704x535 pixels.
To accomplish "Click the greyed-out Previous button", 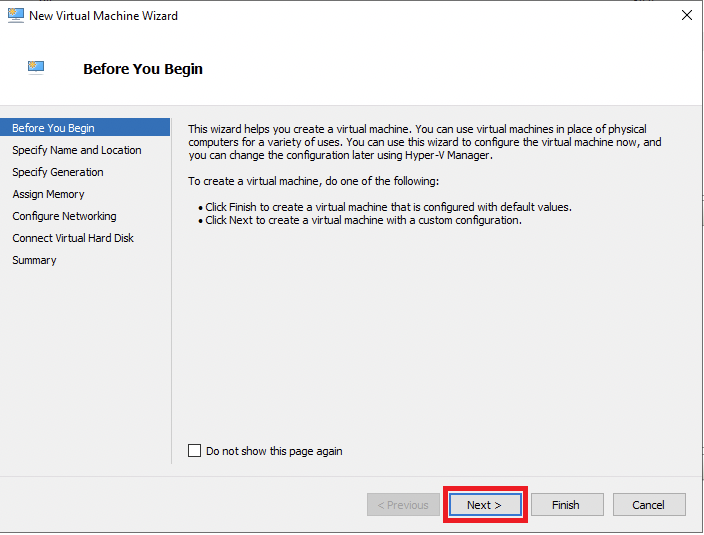I will 403,505.
